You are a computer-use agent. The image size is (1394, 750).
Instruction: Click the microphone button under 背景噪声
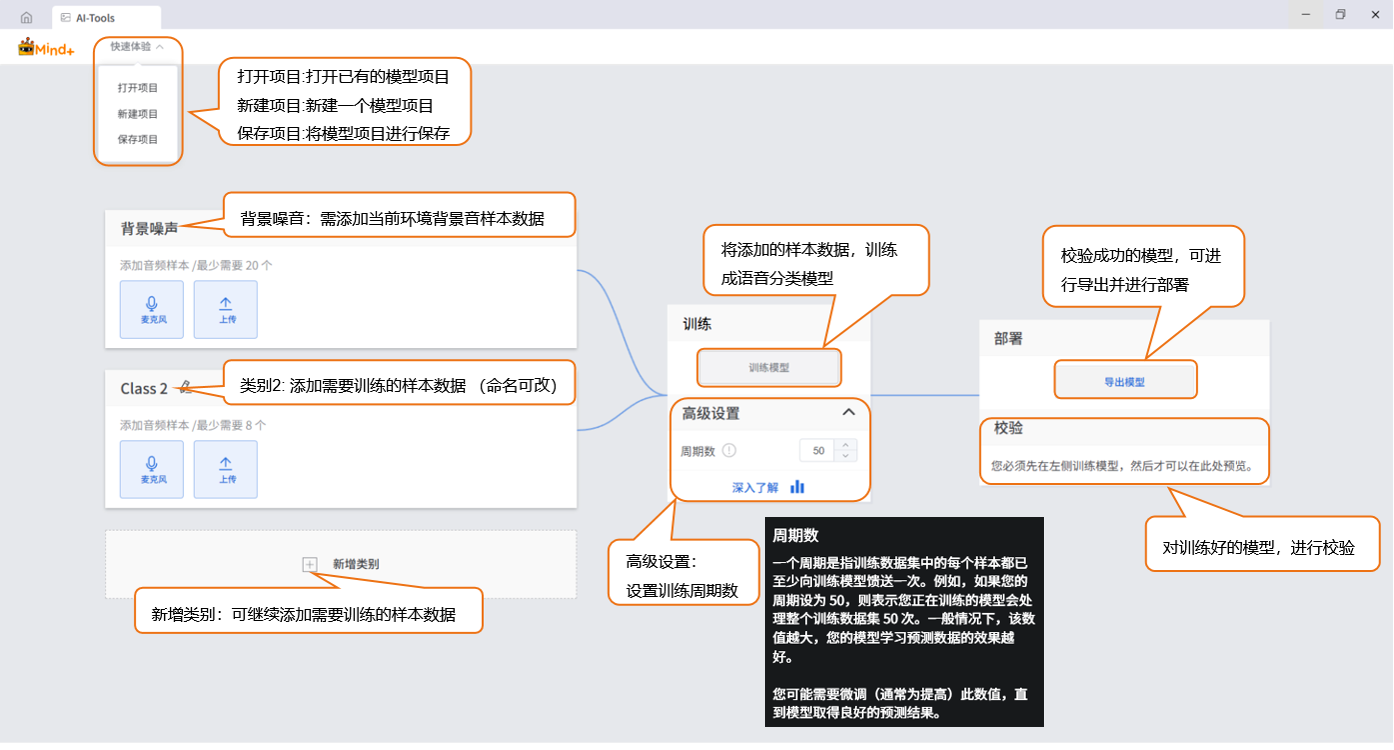152,309
